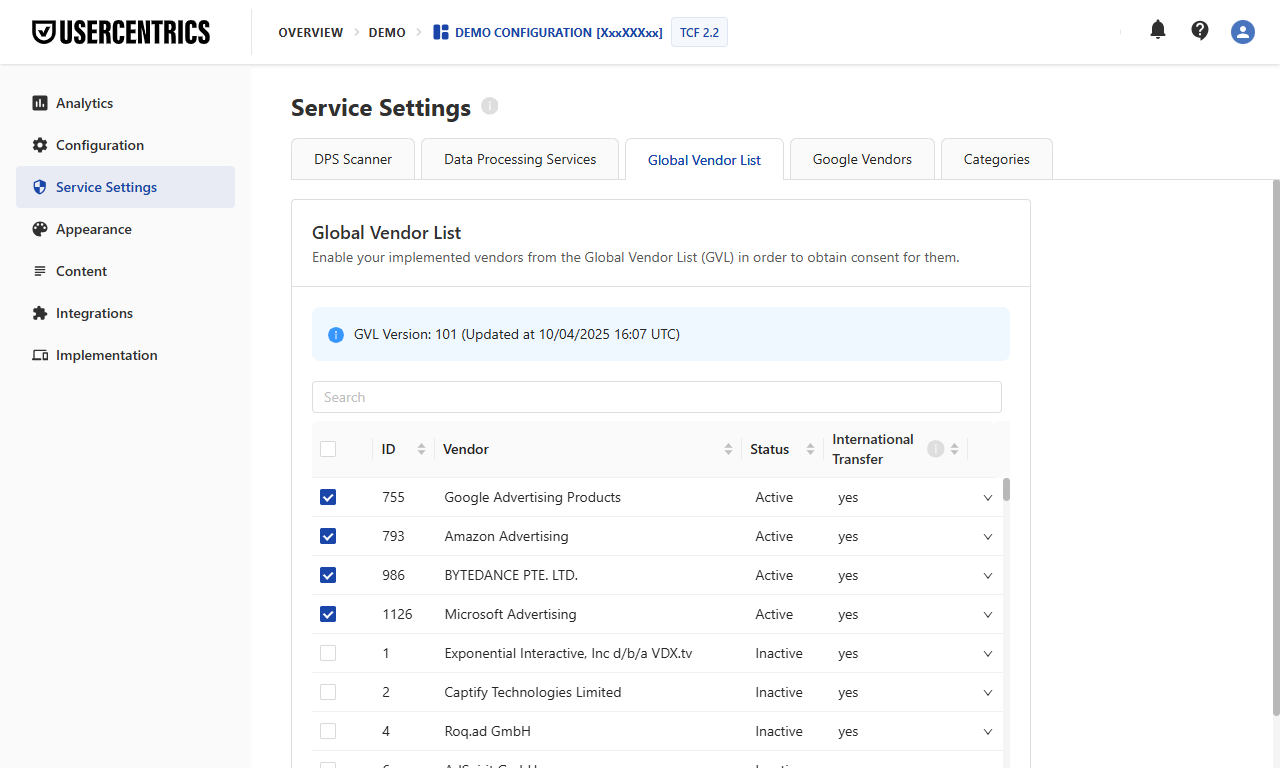Switch to DPS Scanner tab

click(x=353, y=159)
